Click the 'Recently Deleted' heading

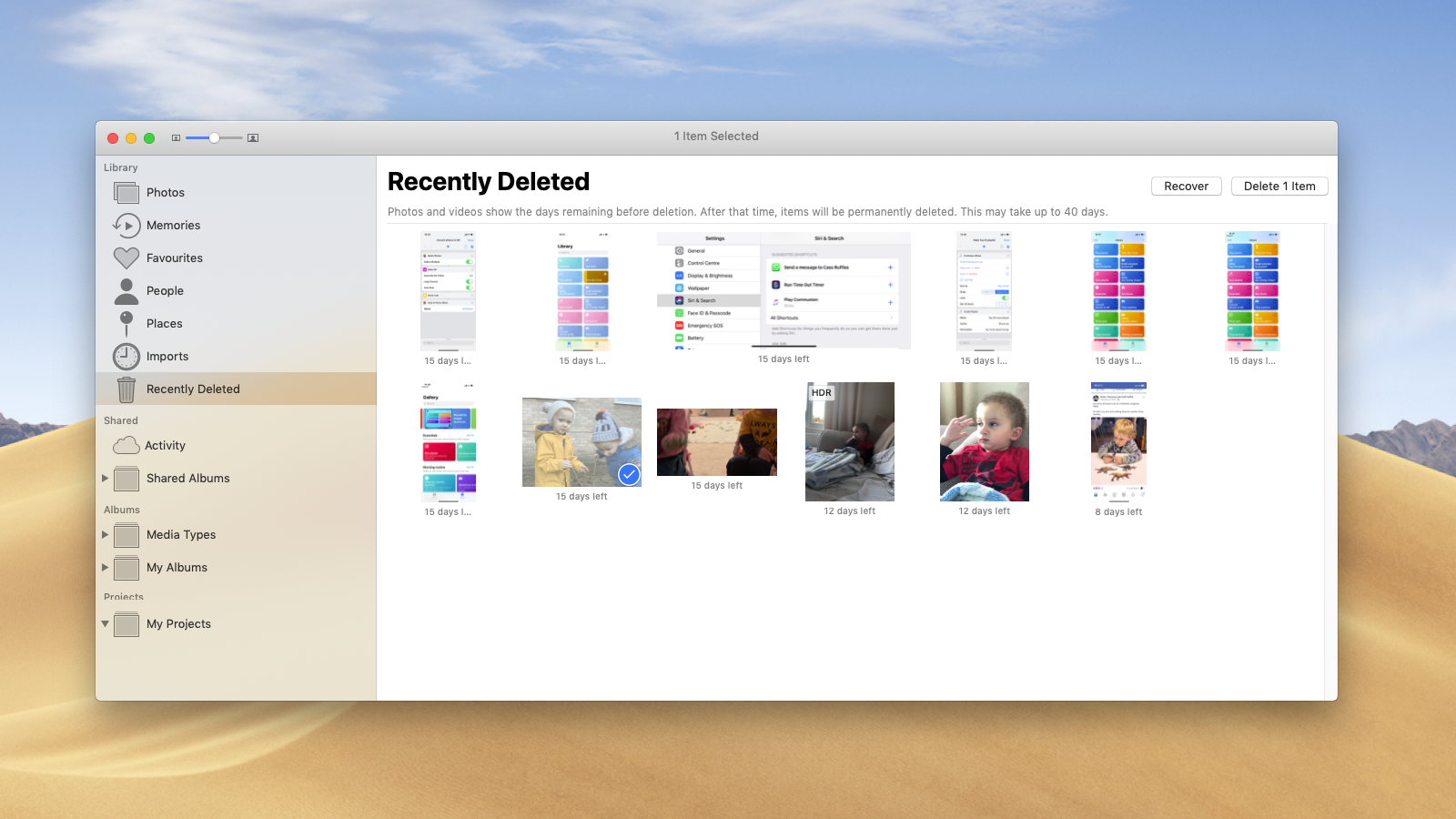(x=489, y=182)
